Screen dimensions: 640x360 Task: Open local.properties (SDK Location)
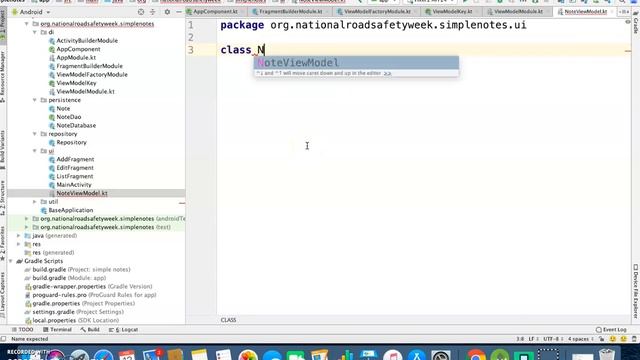pos(72,320)
